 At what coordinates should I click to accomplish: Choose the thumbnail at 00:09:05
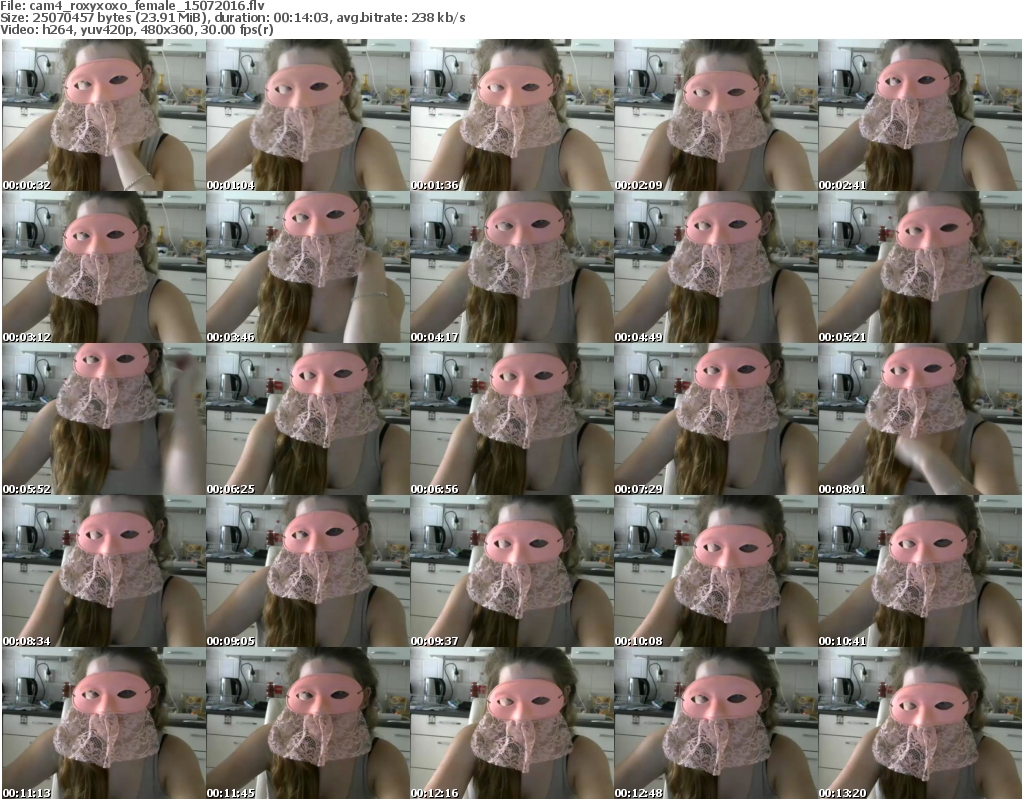(308, 572)
